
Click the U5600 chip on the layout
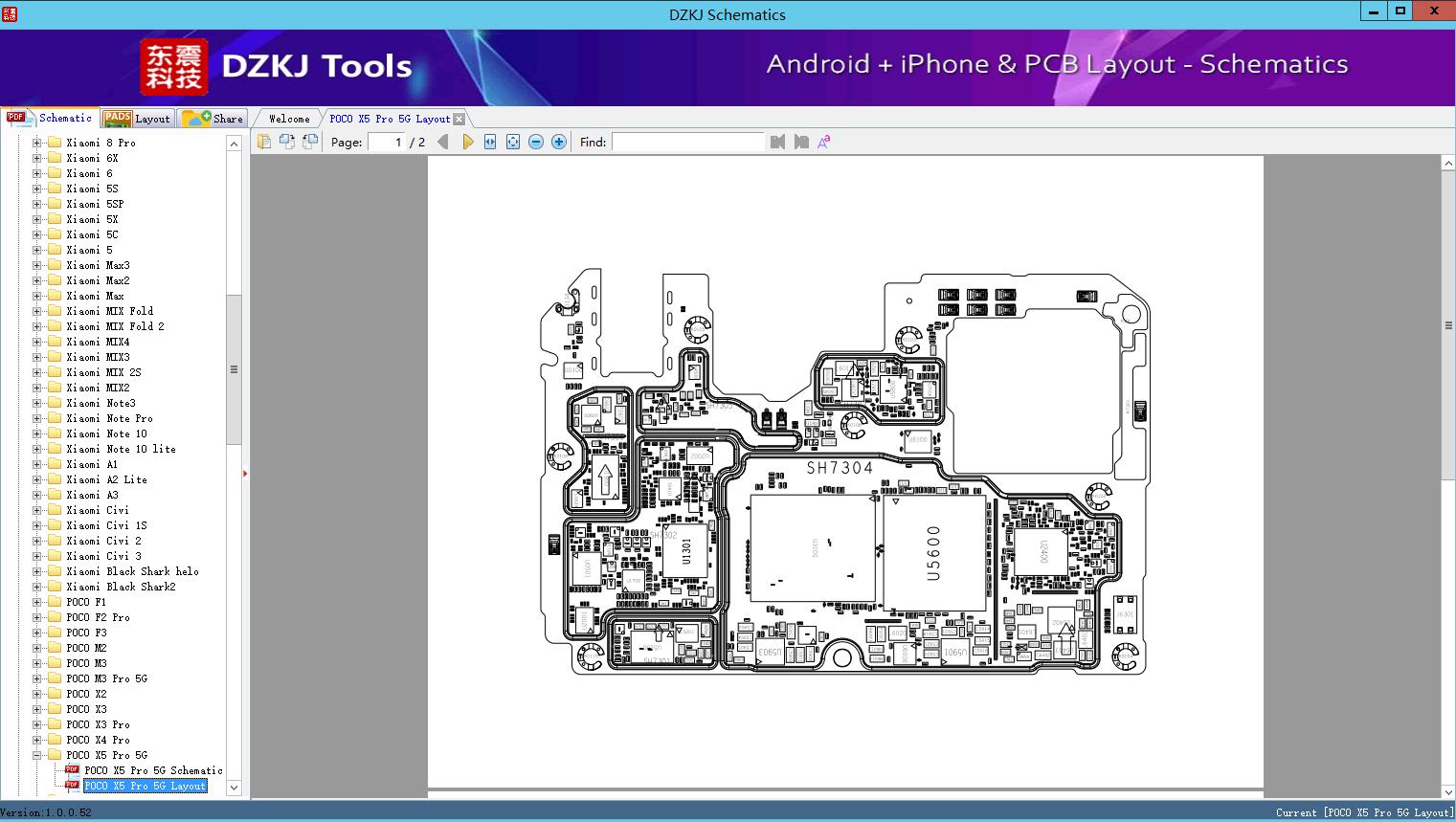pyautogui.click(x=934, y=553)
